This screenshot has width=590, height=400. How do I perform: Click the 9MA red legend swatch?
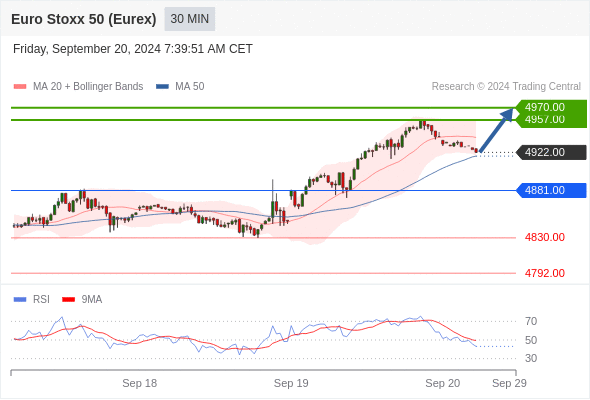tap(68, 300)
